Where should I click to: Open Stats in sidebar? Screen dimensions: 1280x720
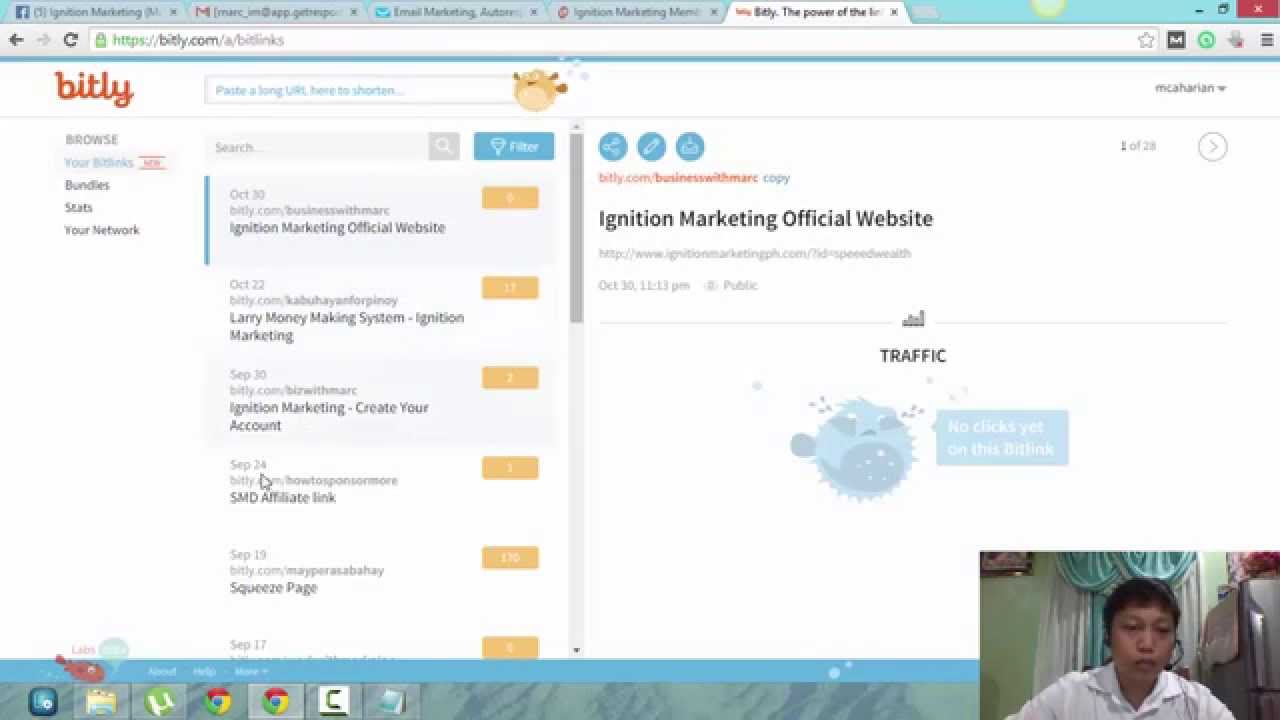pos(79,207)
